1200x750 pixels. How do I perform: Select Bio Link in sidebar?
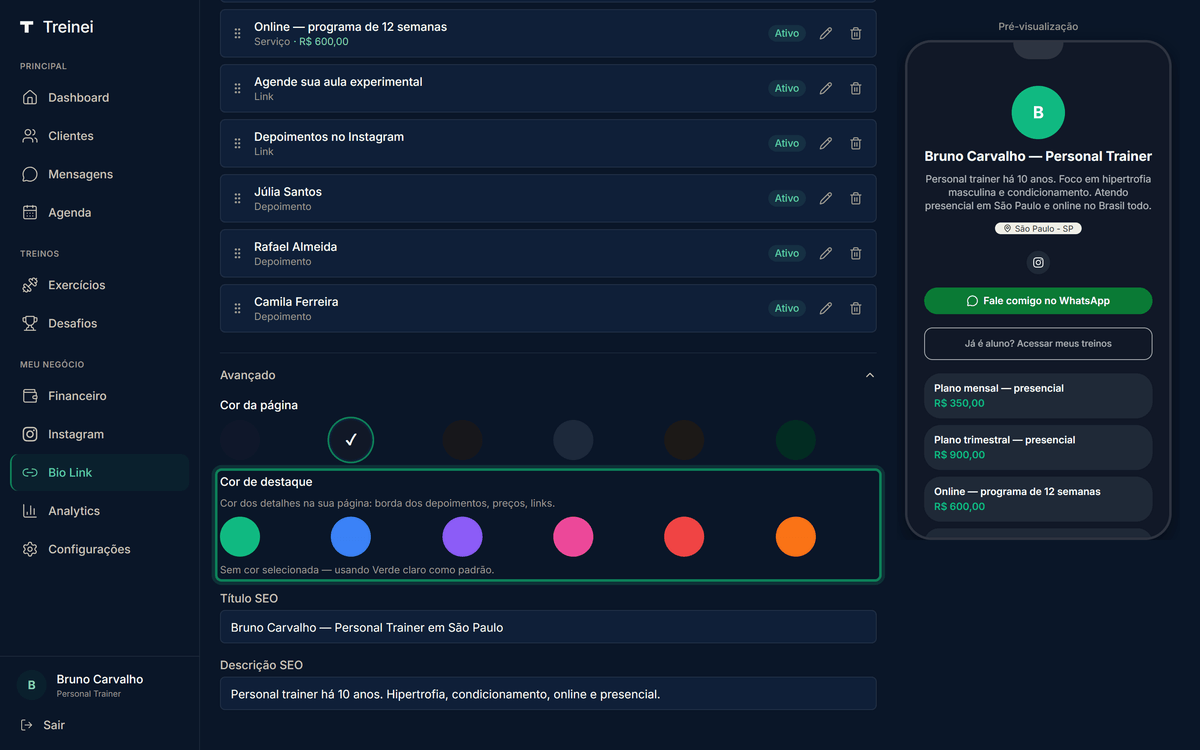coord(99,472)
